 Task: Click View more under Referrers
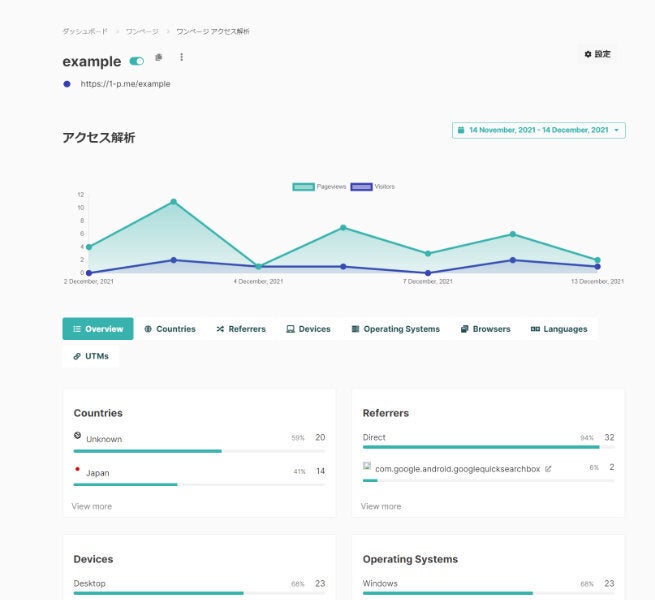[x=381, y=506]
